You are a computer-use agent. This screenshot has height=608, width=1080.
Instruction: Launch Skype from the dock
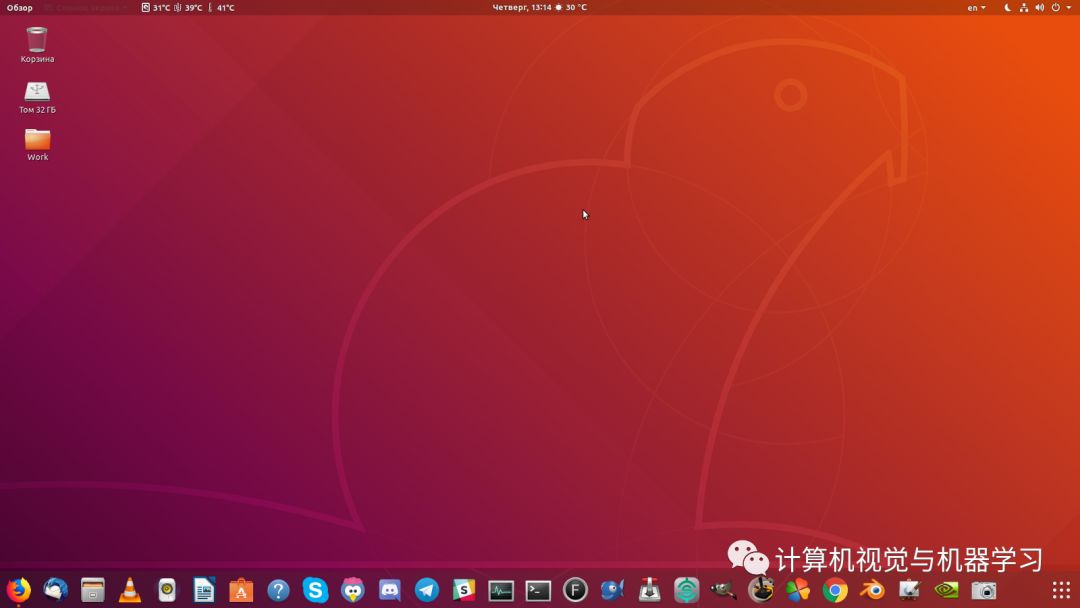[x=315, y=590]
